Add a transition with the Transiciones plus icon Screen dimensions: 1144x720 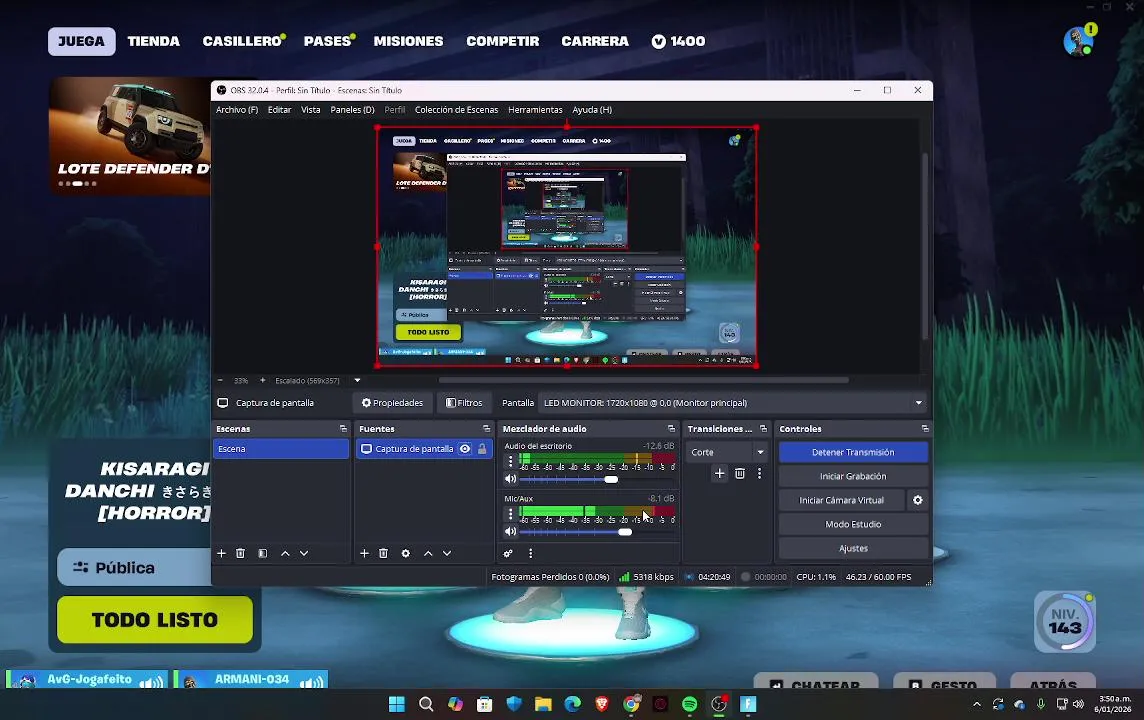719,473
